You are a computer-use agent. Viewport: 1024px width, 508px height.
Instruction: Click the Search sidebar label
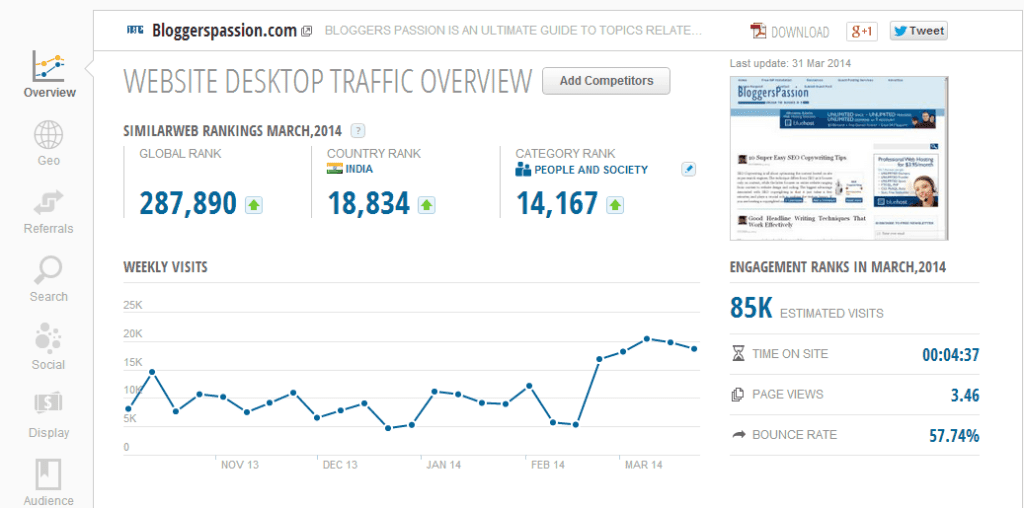click(48, 296)
